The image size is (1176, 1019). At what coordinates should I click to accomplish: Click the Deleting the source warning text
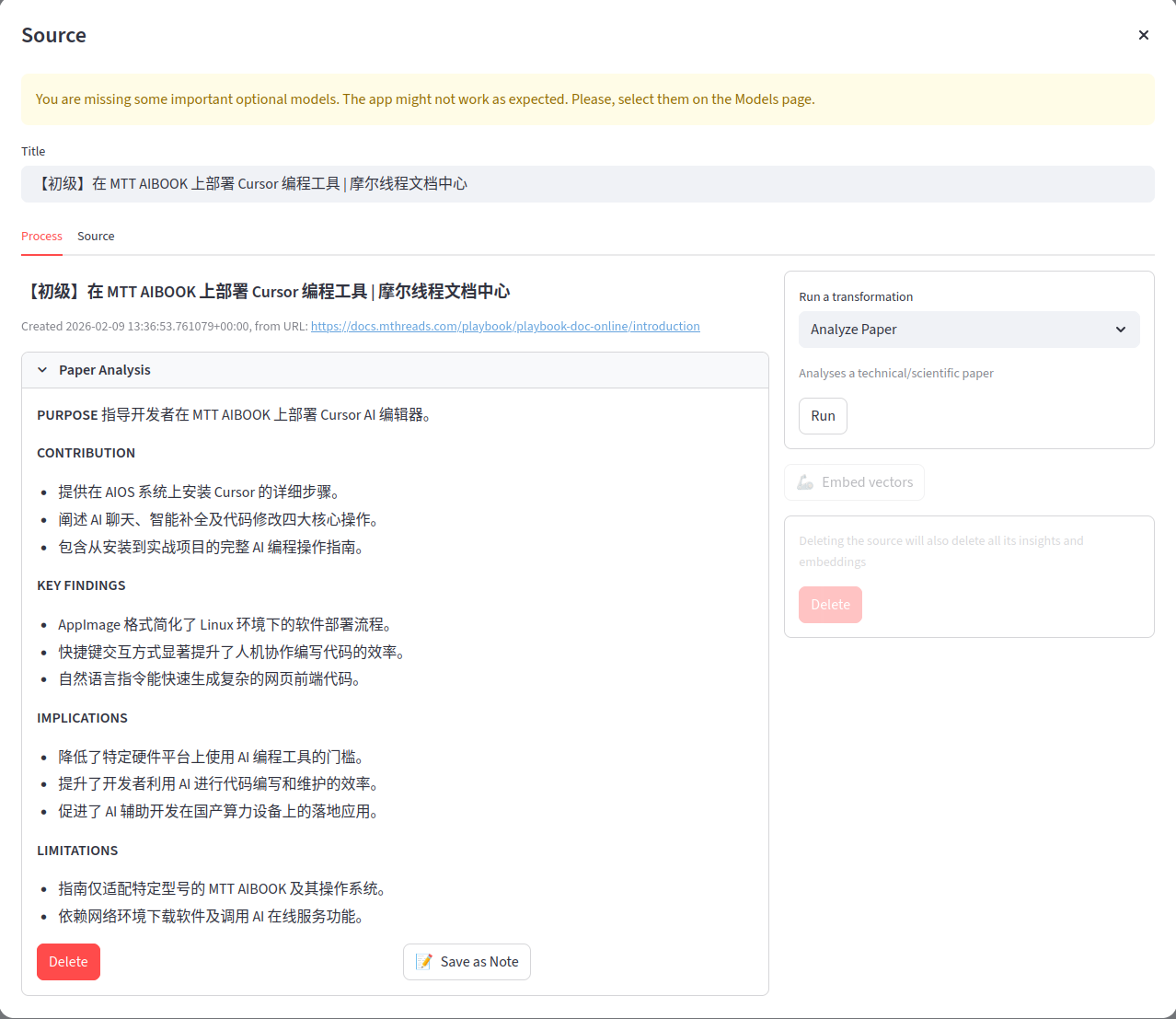[941, 551]
